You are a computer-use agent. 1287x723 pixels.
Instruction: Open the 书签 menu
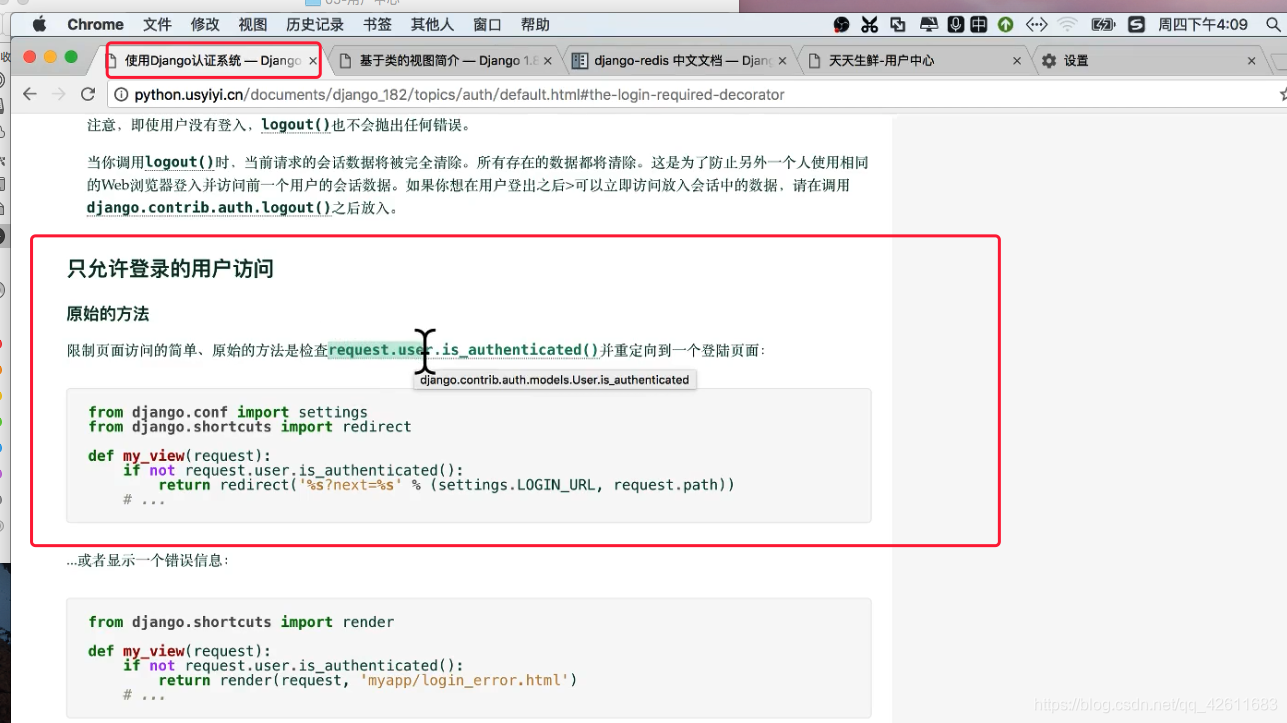pyautogui.click(x=377, y=24)
